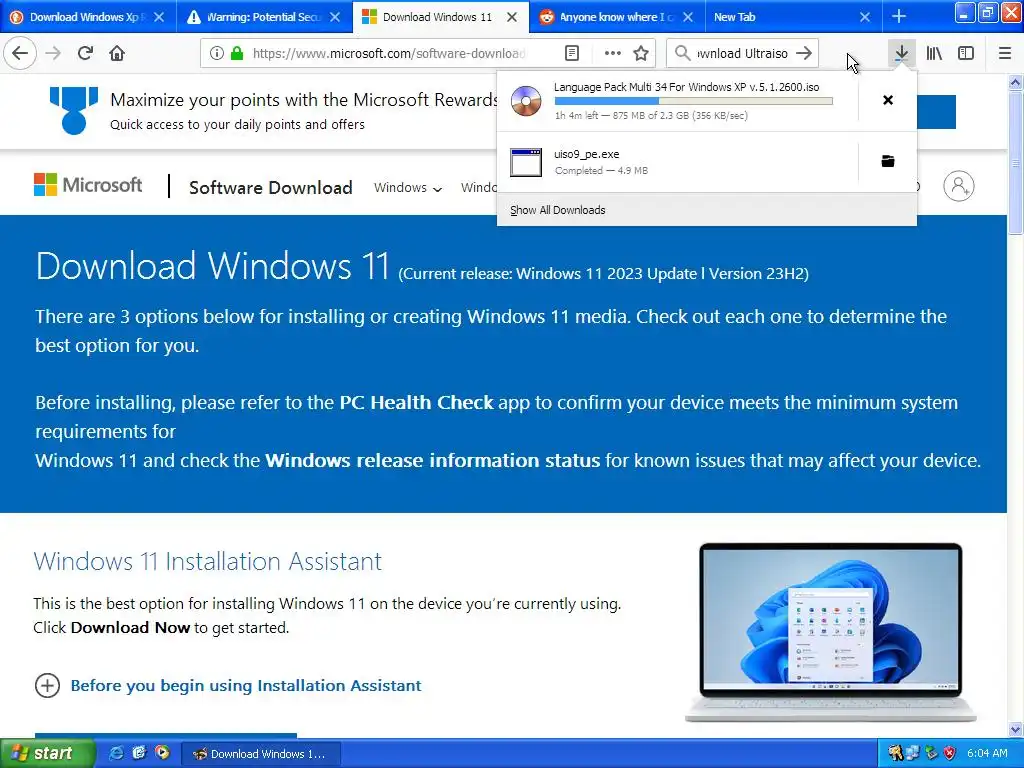Click the forward navigation arrow

pyautogui.click(x=53, y=53)
